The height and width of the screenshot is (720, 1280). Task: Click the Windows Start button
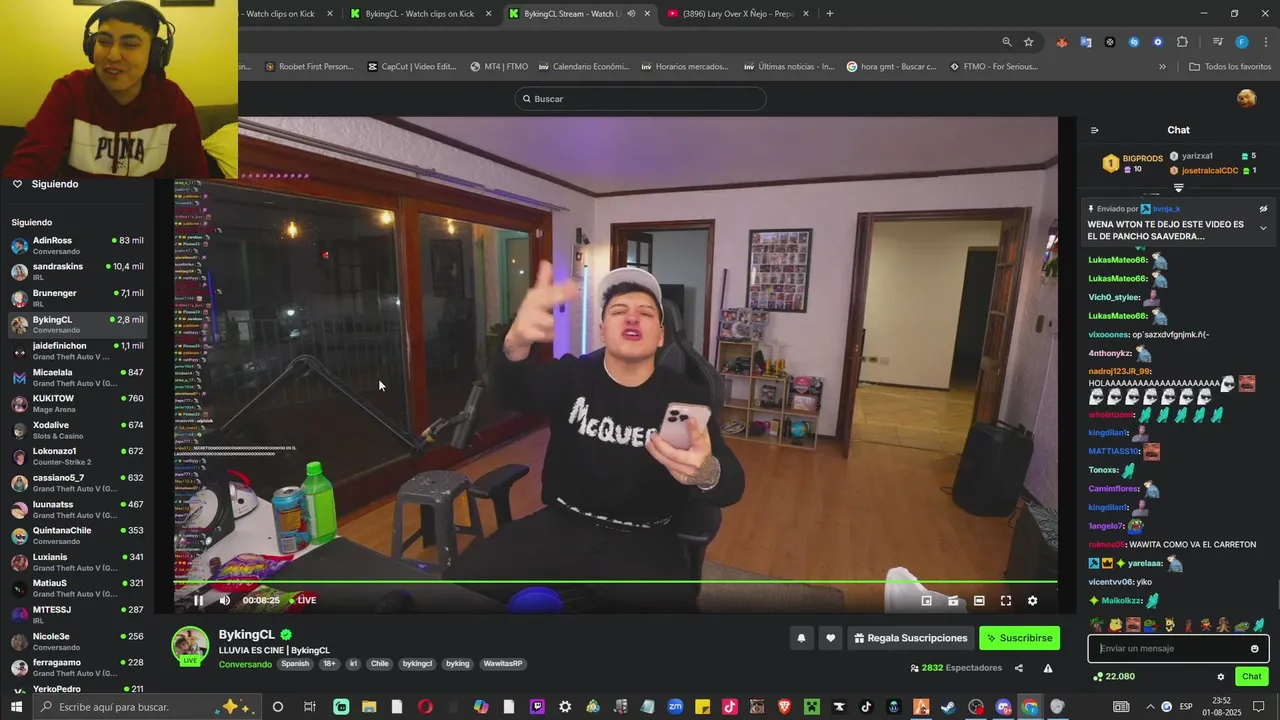click(17, 707)
